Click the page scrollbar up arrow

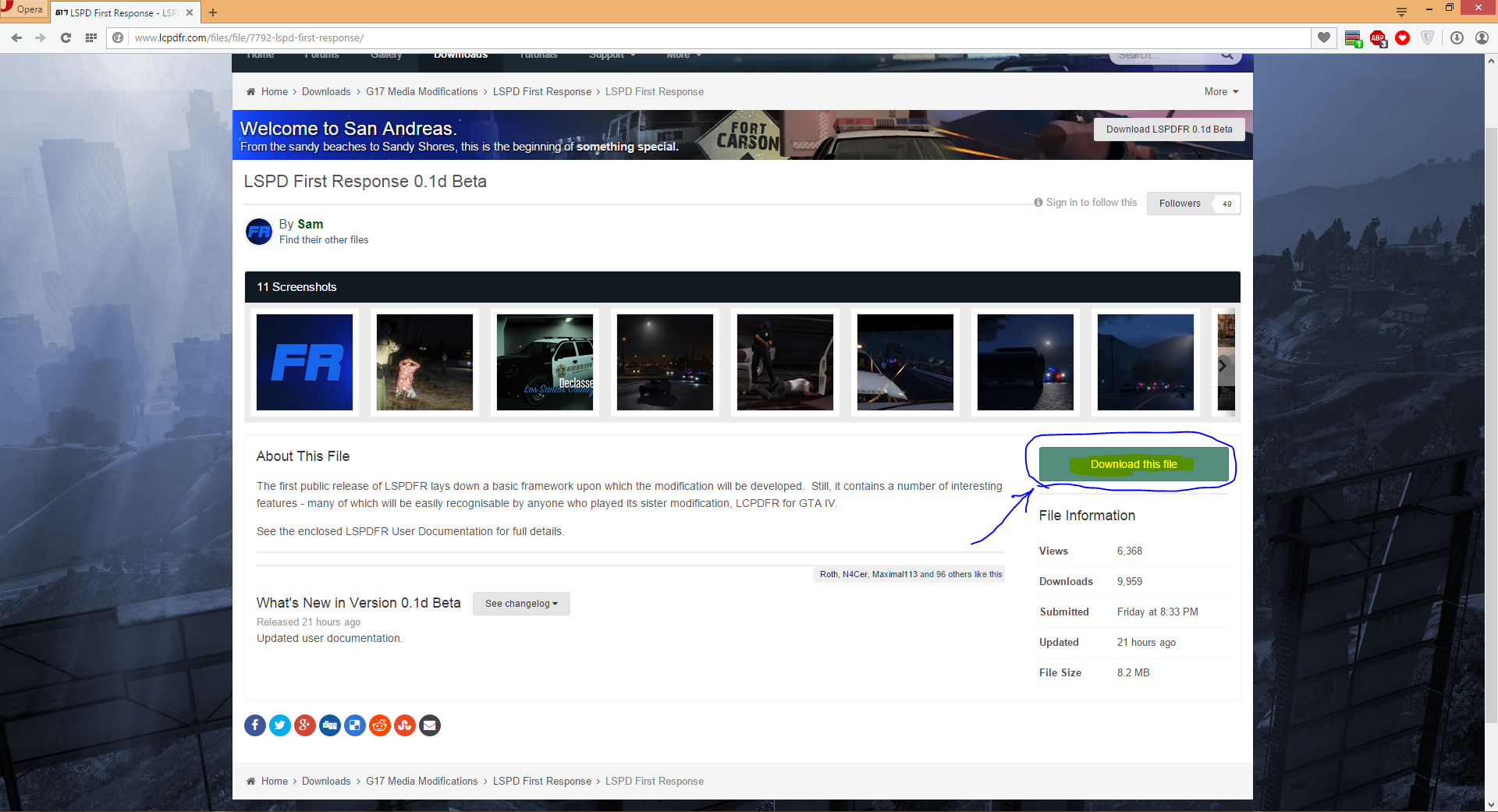point(1491,60)
